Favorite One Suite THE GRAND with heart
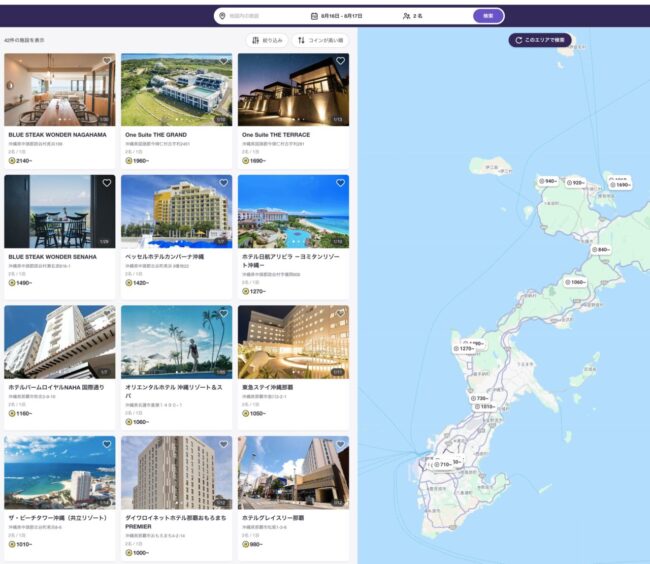 coord(224,61)
